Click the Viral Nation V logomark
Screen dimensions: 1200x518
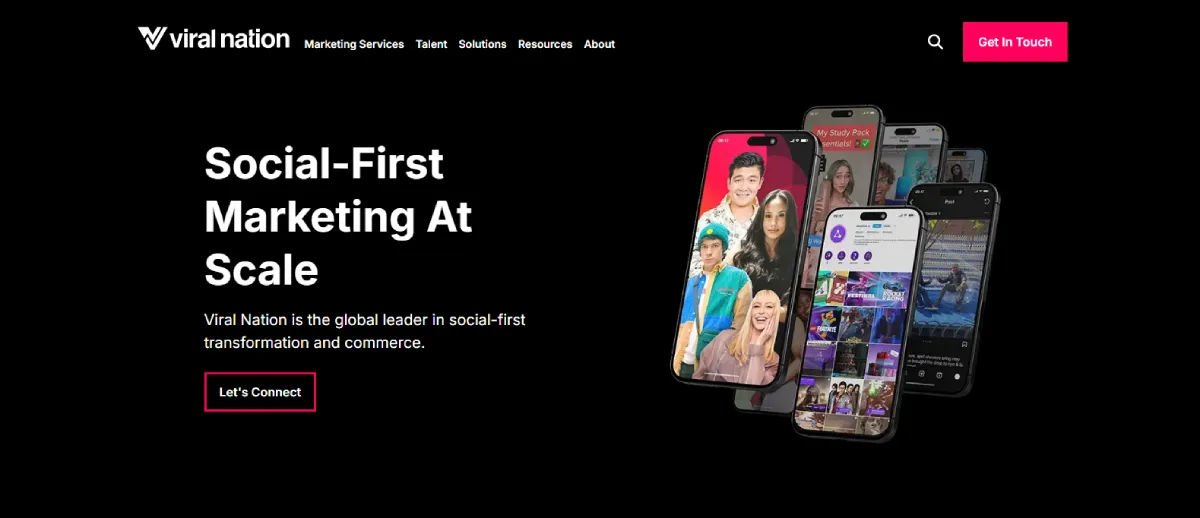point(153,38)
